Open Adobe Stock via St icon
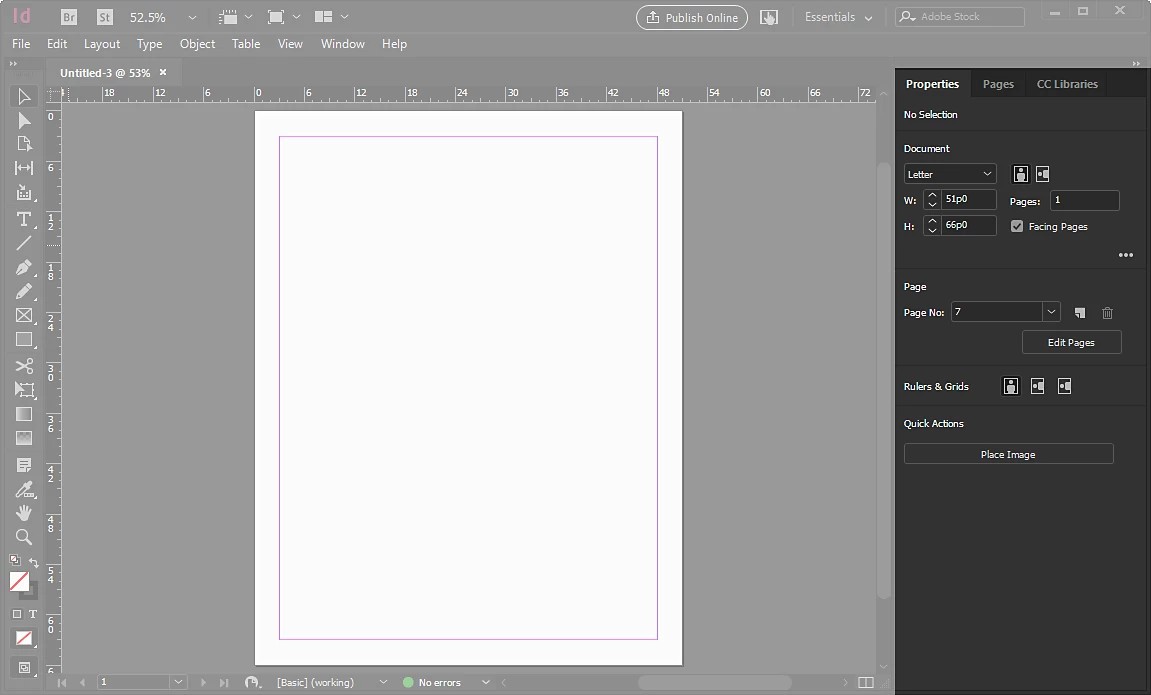The width and height of the screenshot is (1151, 695). click(x=105, y=17)
